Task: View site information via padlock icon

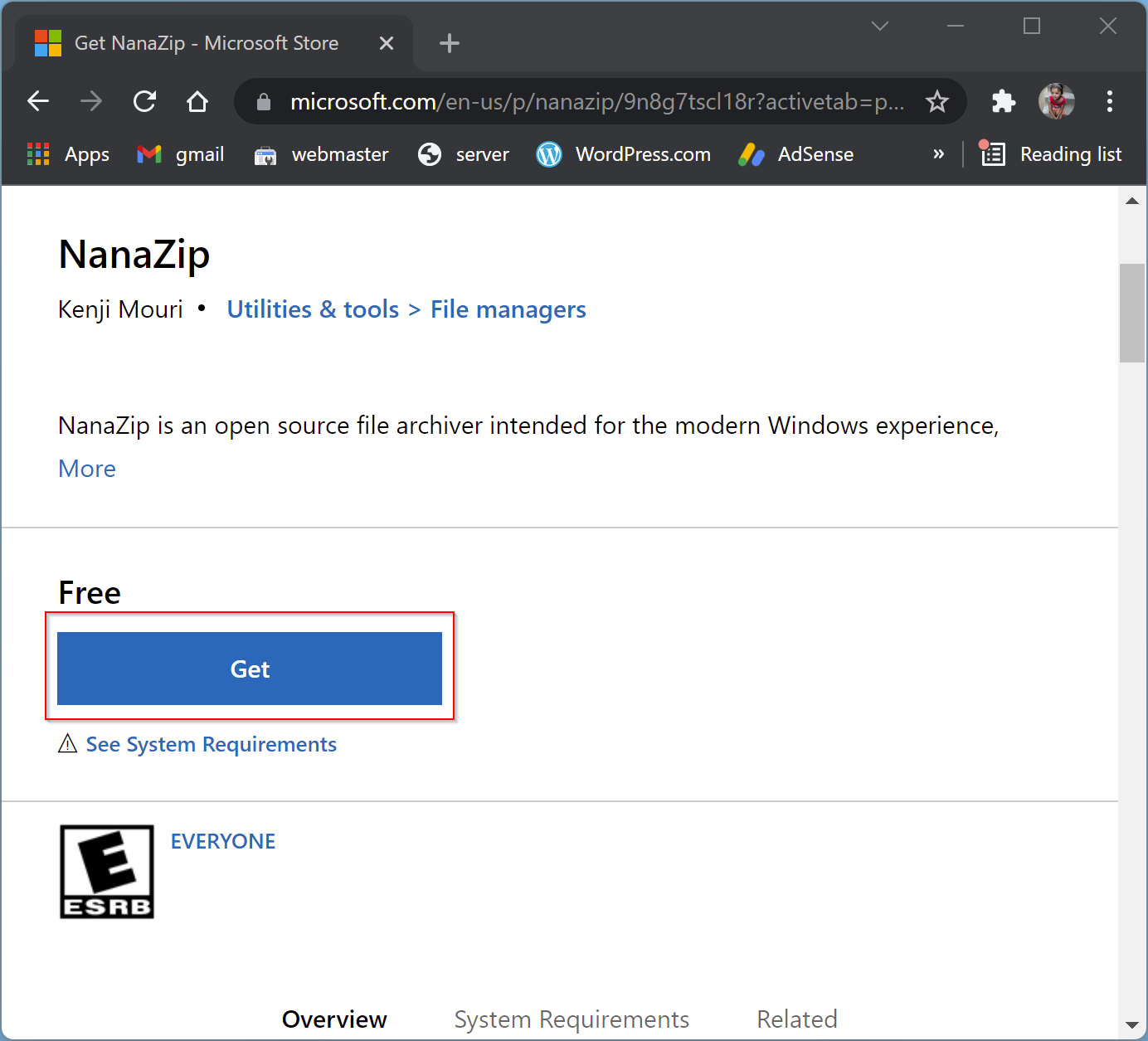Action: pyautogui.click(x=264, y=101)
